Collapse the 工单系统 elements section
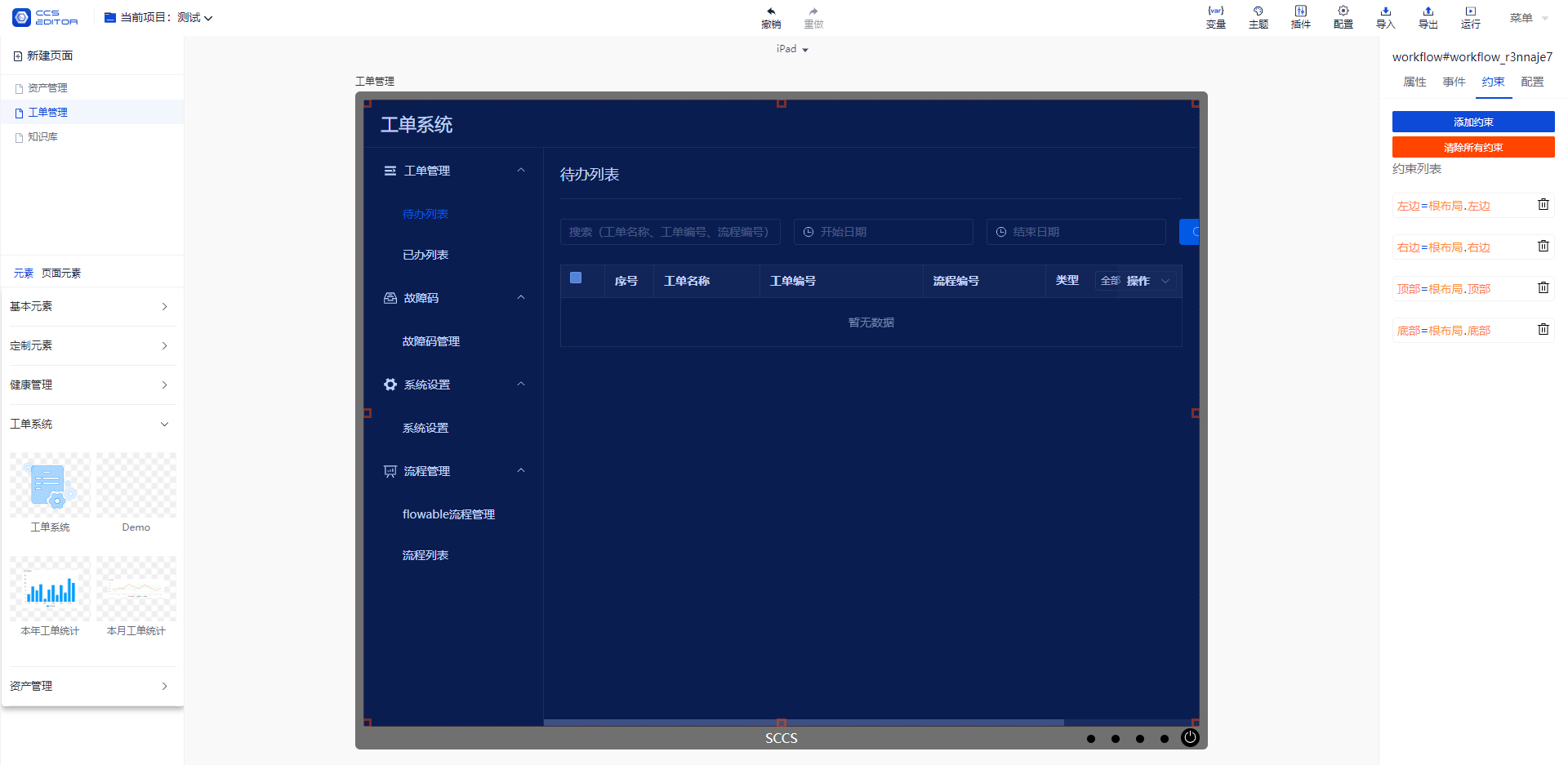The width and height of the screenshot is (1568, 765). (89, 424)
